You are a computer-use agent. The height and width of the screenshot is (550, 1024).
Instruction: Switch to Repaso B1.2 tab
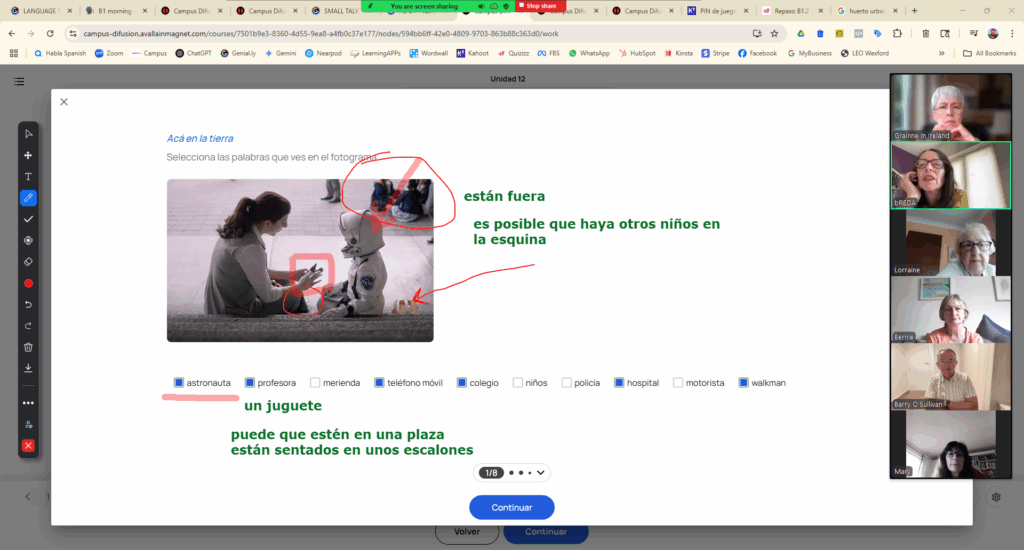pyautogui.click(x=792, y=11)
